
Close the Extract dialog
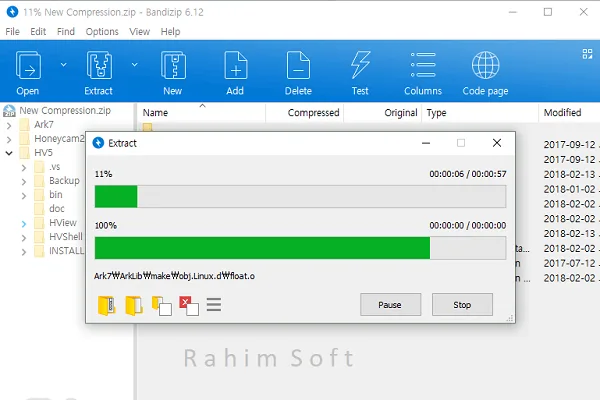coord(497,143)
